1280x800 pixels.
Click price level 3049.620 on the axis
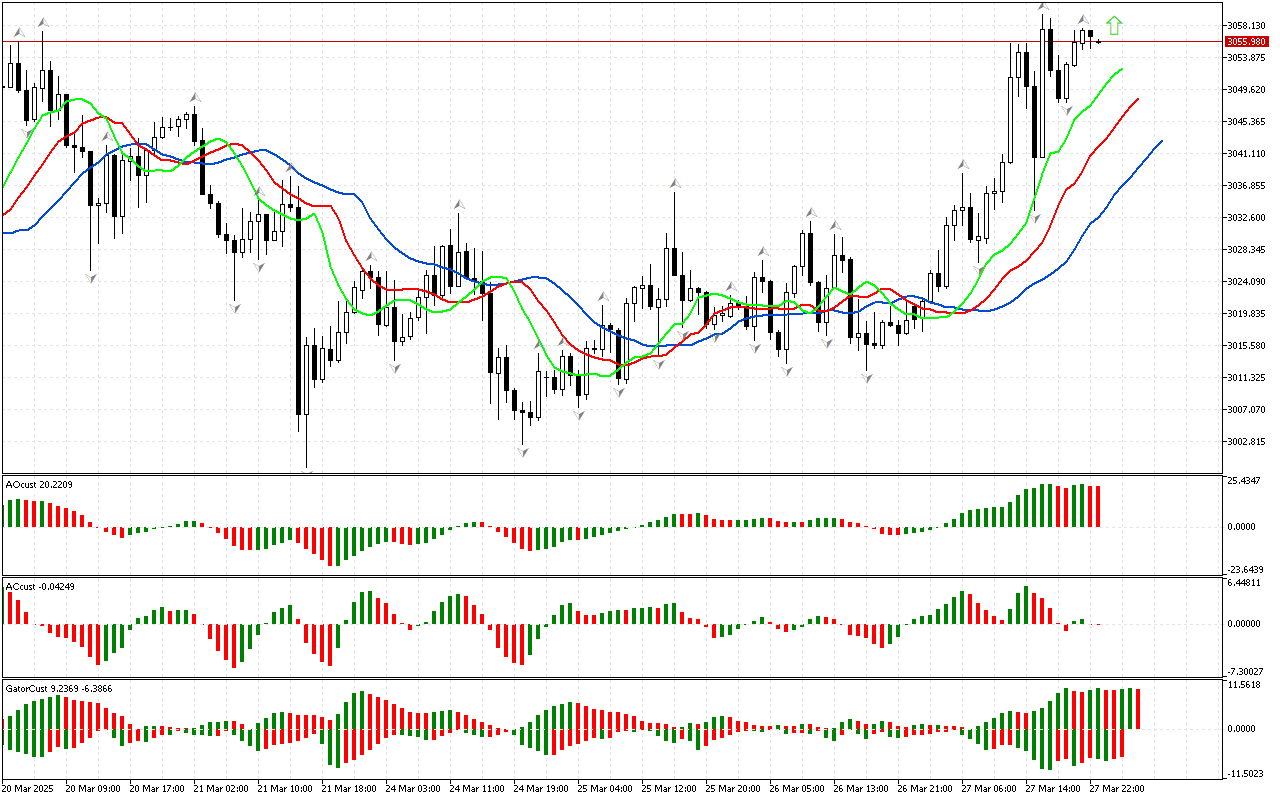tap(1246, 90)
